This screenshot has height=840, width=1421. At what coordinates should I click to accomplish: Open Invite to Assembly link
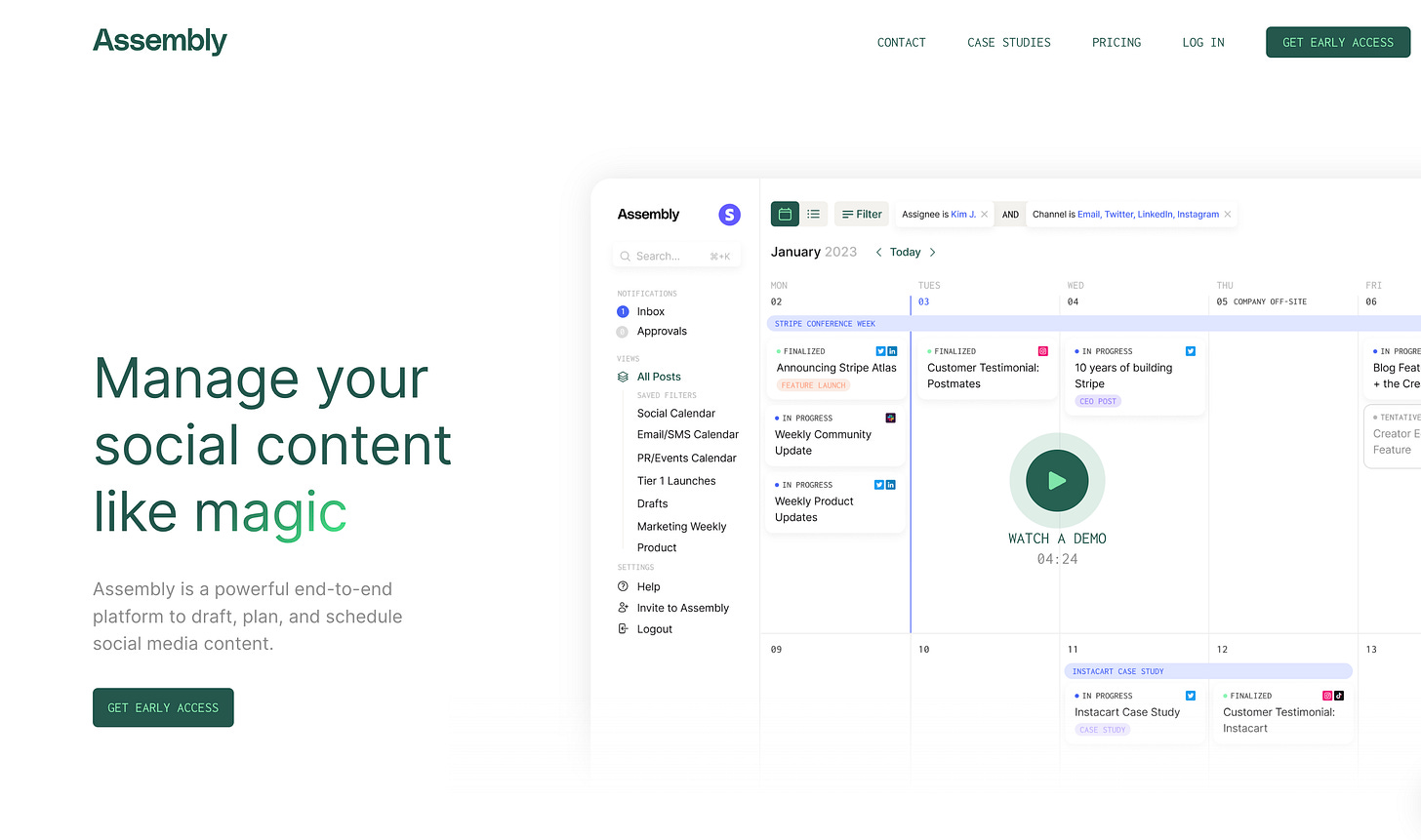[683, 608]
